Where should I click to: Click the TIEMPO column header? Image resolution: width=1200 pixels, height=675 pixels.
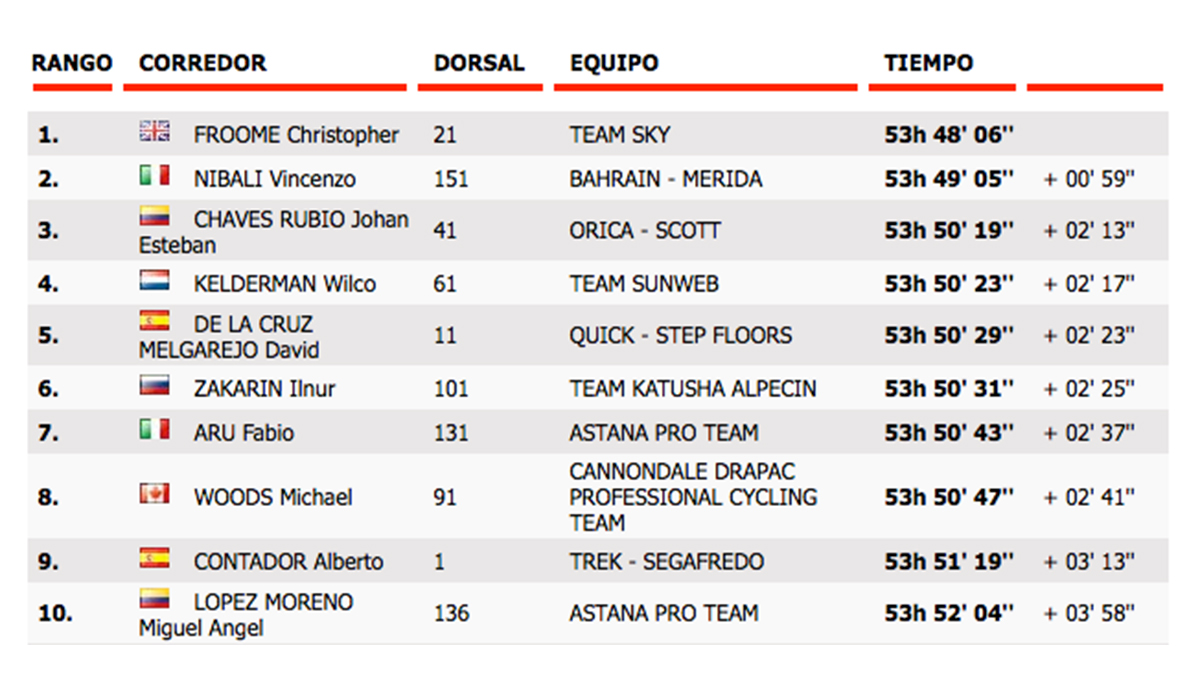(x=929, y=63)
